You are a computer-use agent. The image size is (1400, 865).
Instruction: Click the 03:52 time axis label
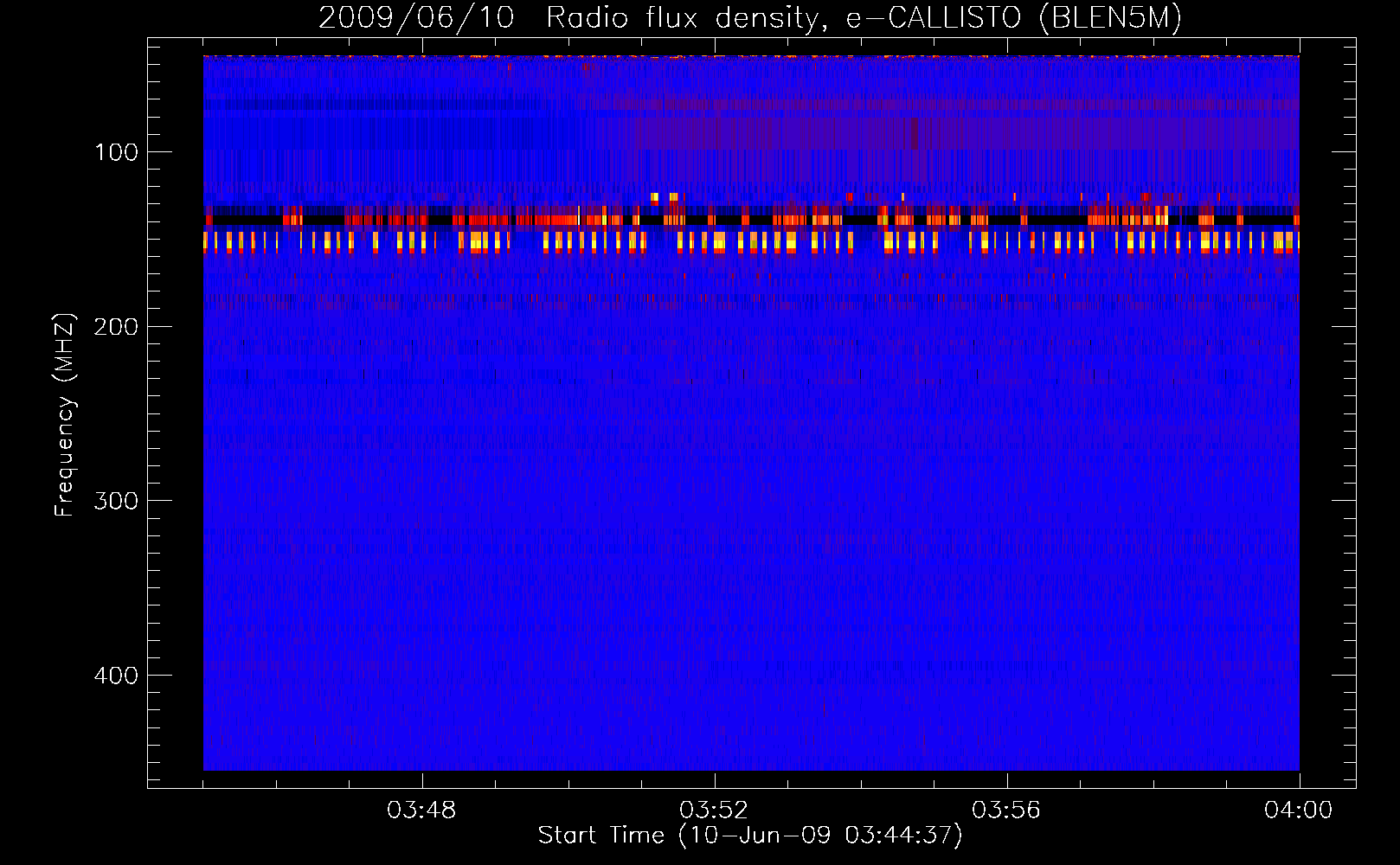tap(714, 811)
